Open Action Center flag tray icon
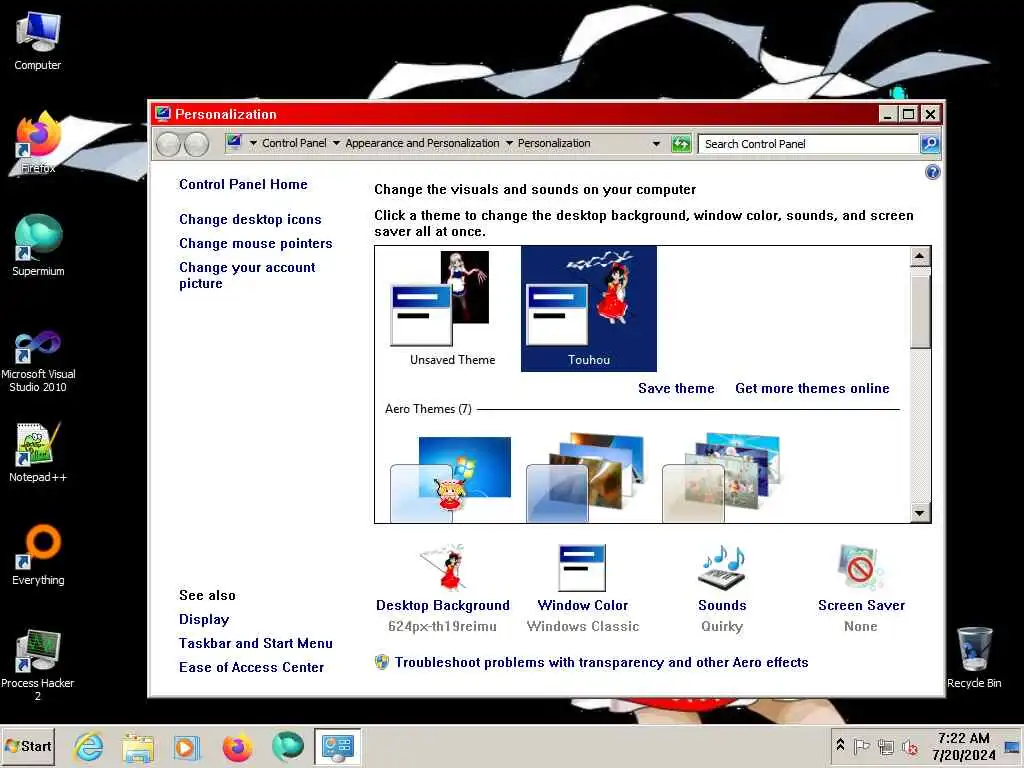Screen dimensions: 1024x768 point(861,746)
